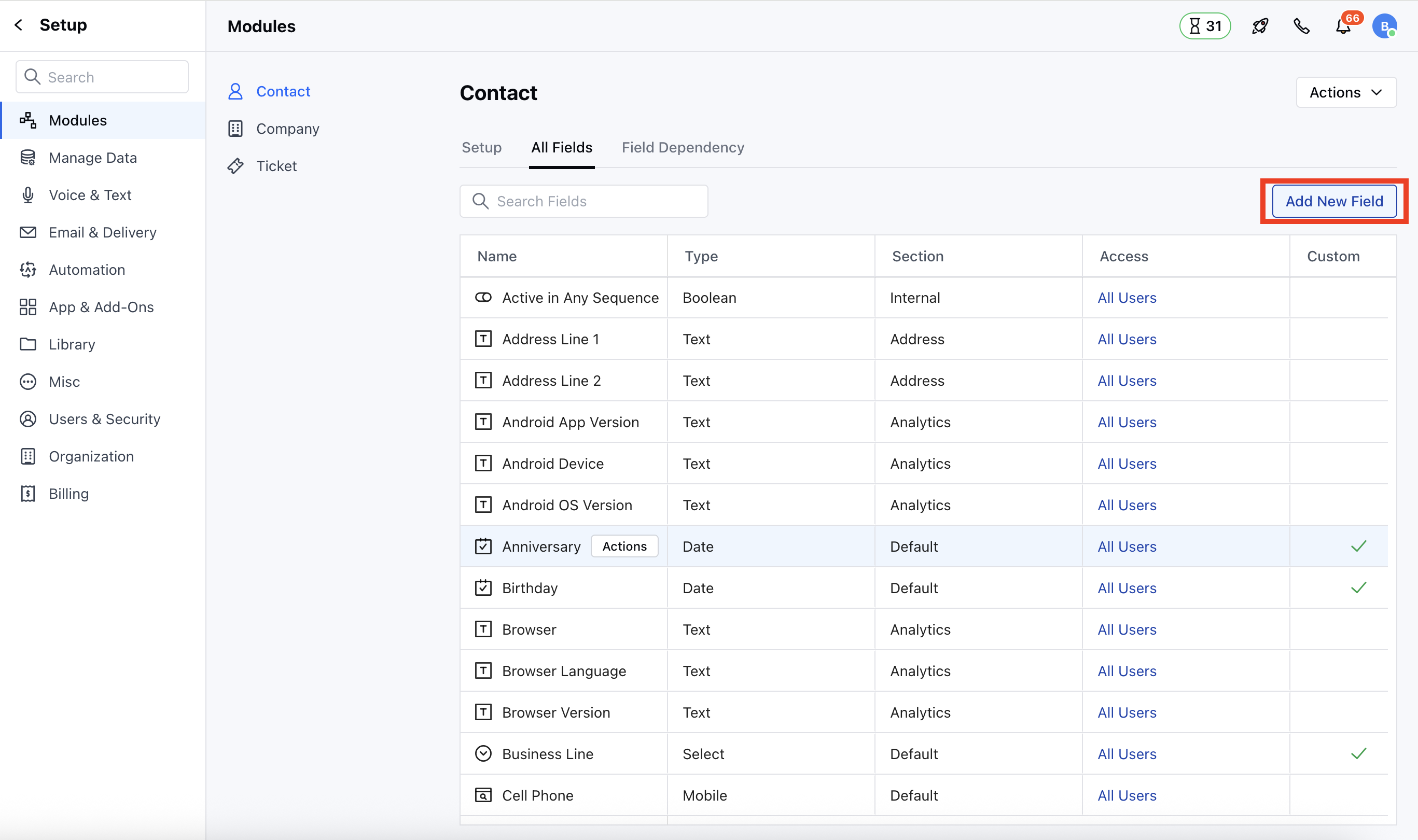This screenshot has width=1418, height=840.
Task: Open Actions menu on Anniversary row
Action: click(x=624, y=546)
